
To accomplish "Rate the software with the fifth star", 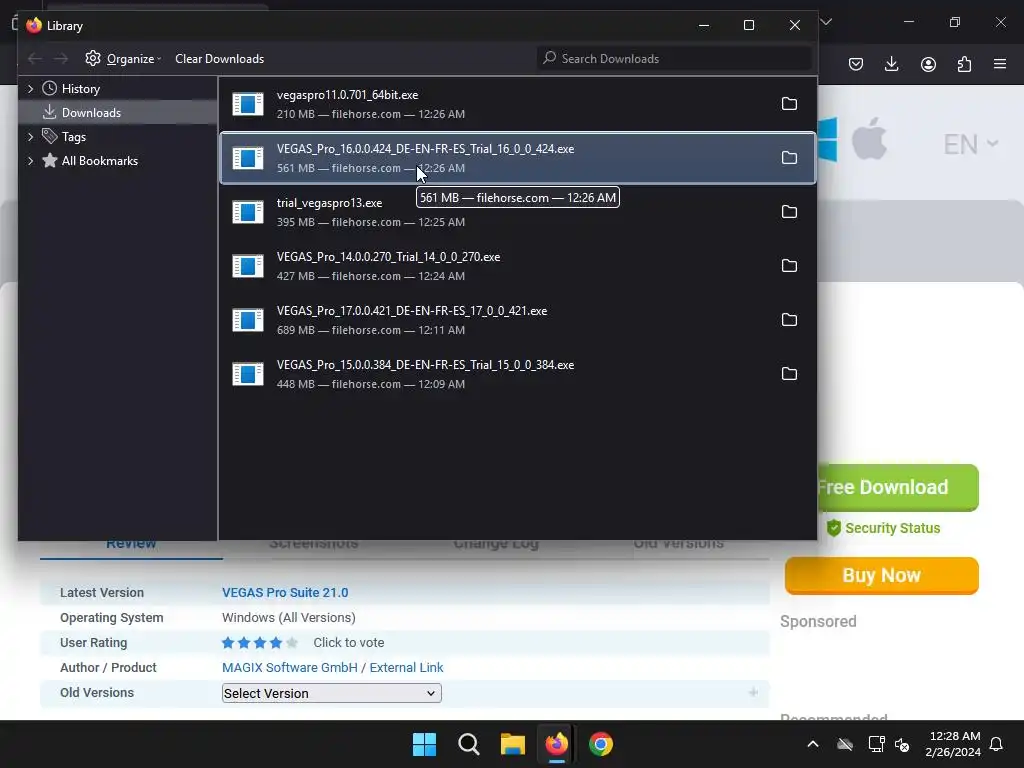I will coord(291,643).
